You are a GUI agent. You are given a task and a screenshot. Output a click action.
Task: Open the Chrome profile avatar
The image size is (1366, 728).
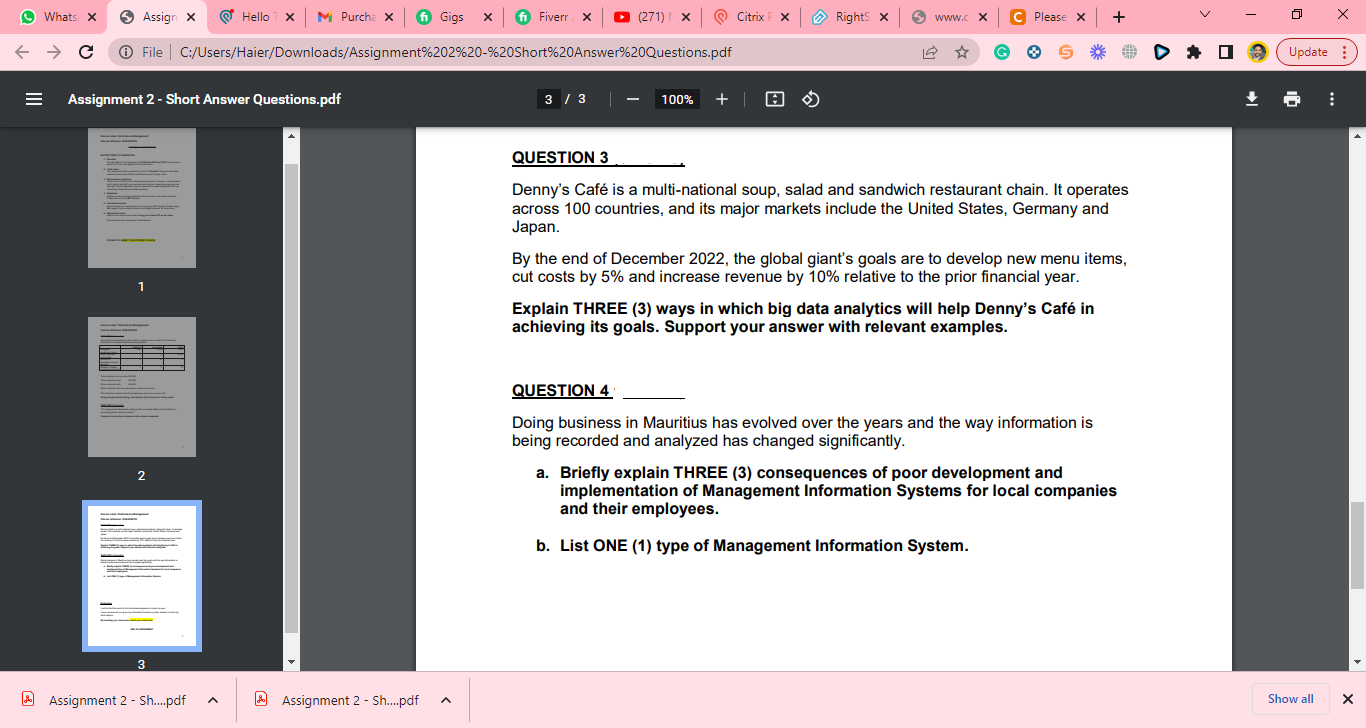(1258, 52)
